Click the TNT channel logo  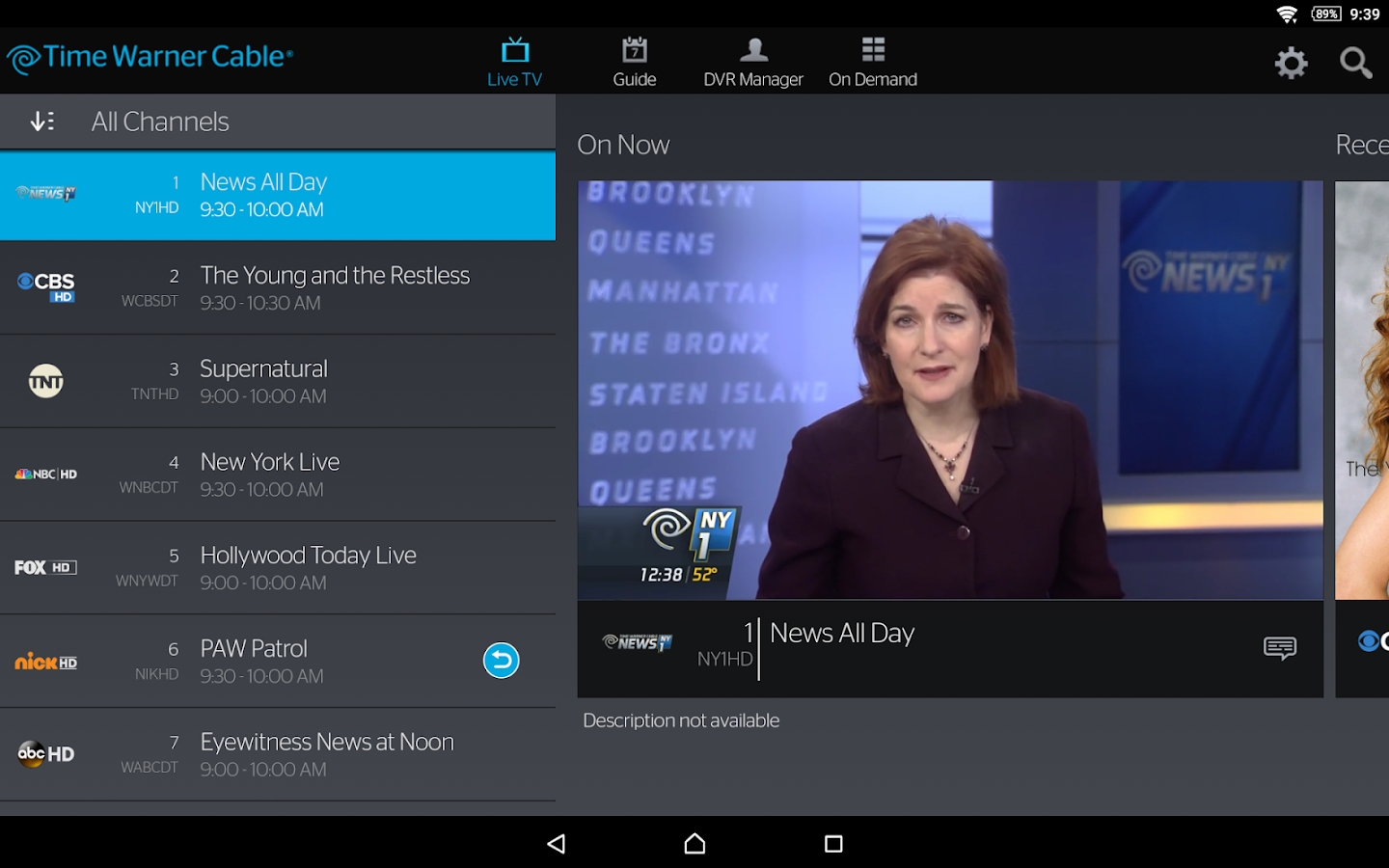point(45,381)
